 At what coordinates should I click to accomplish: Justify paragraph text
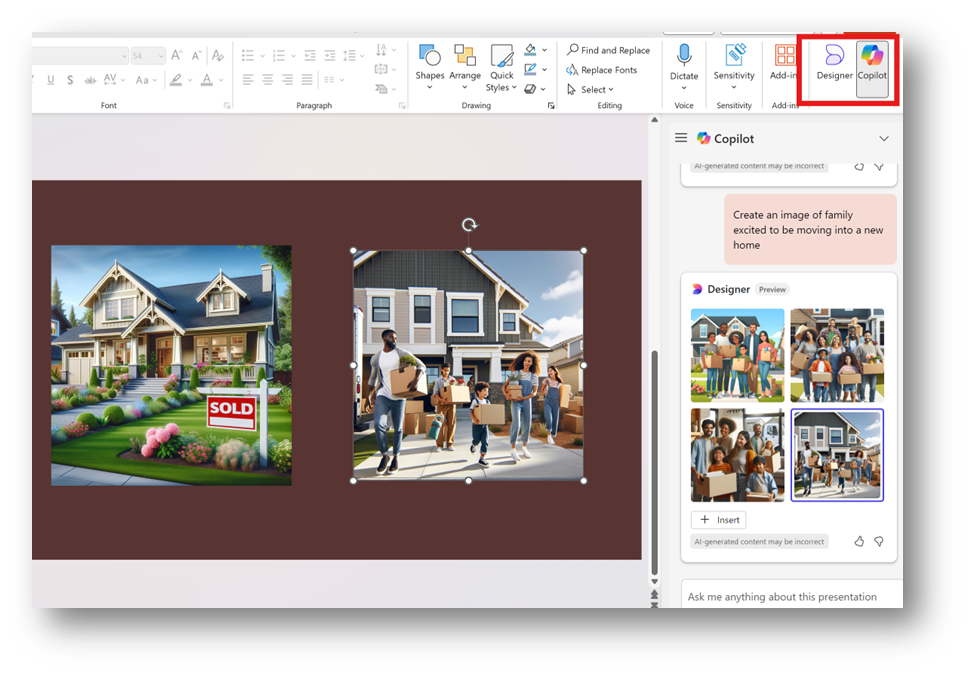point(307,79)
